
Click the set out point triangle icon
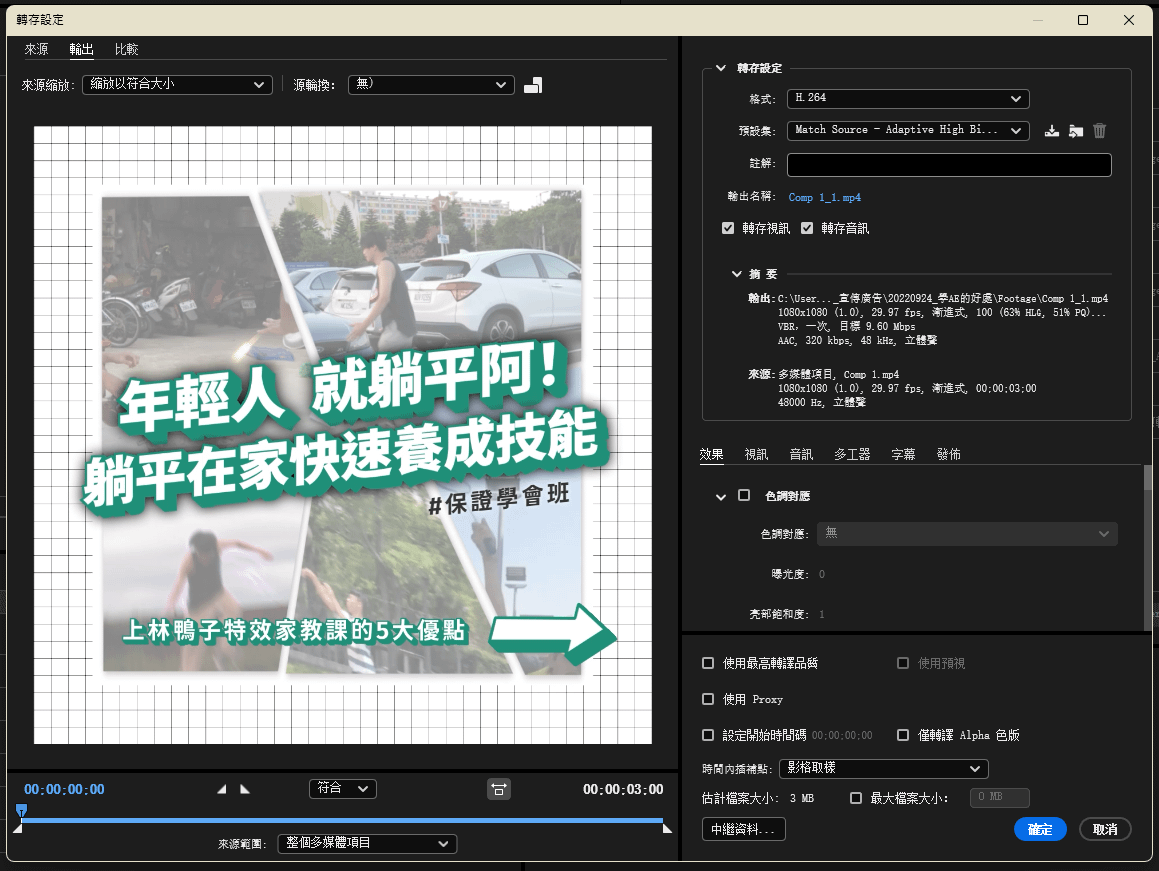pos(245,789)
